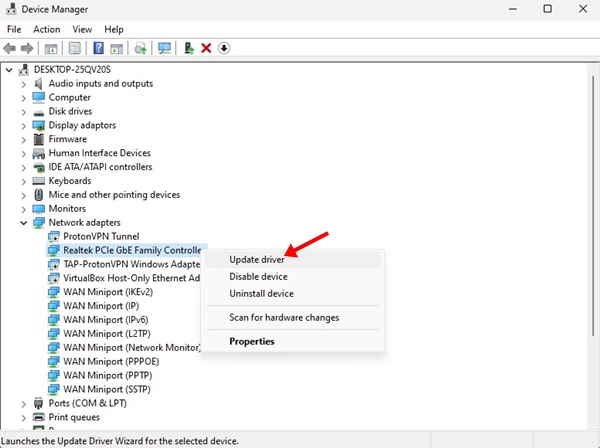Click the Keyboards icon

click(39, 181)
